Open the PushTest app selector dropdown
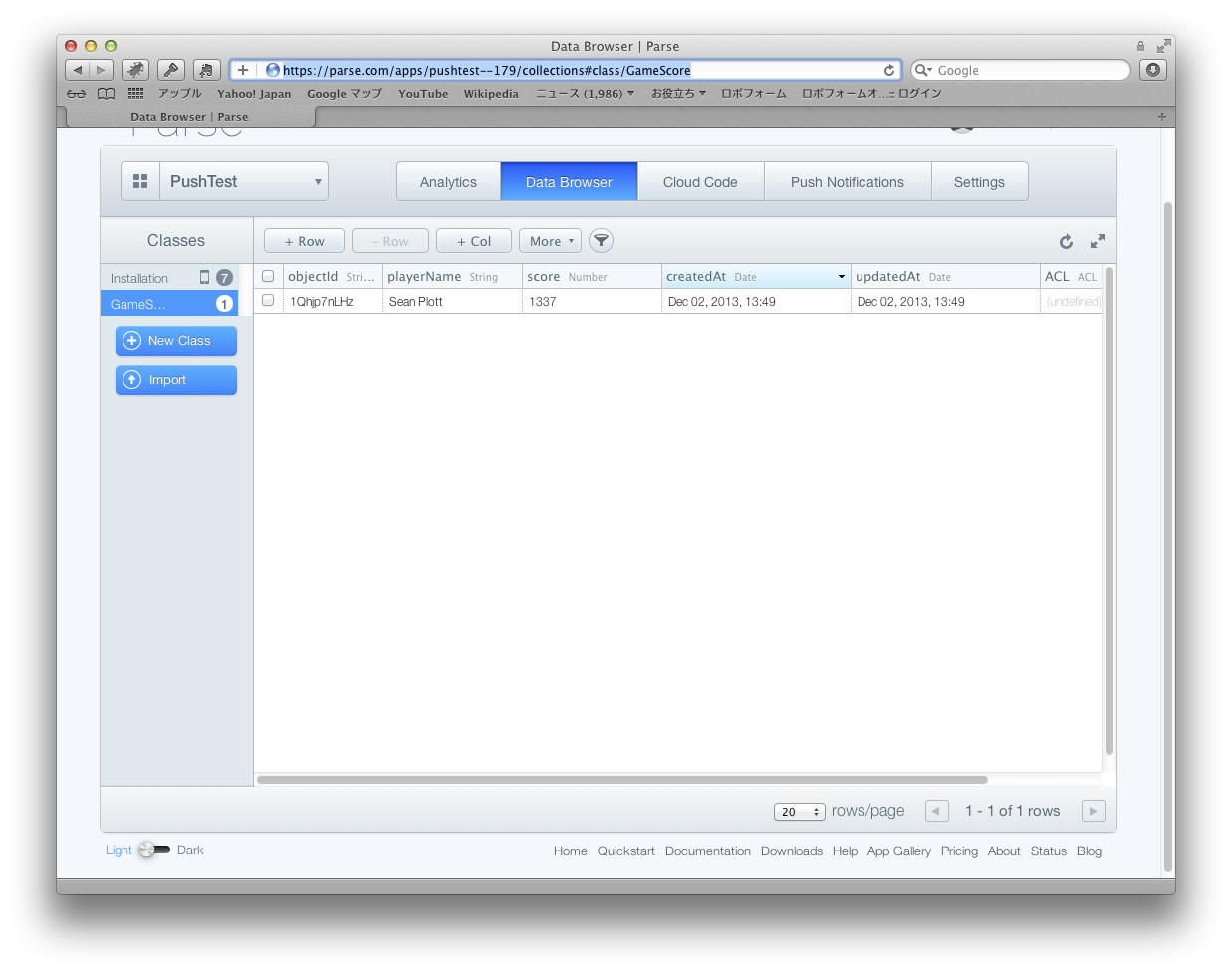This screenshot has height=973, width=1232. 243,181
